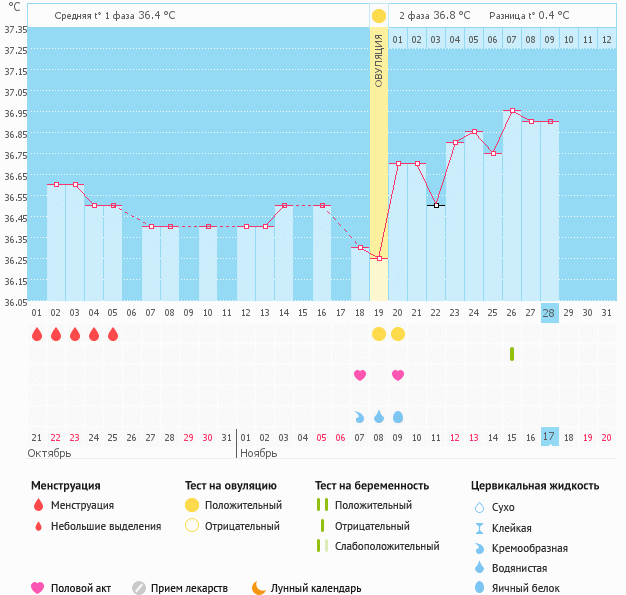Image resolution: width=626 pixels, height=595 pixels.
Task: Click the menstruation drop on cycle day 01
Action: 37,334
